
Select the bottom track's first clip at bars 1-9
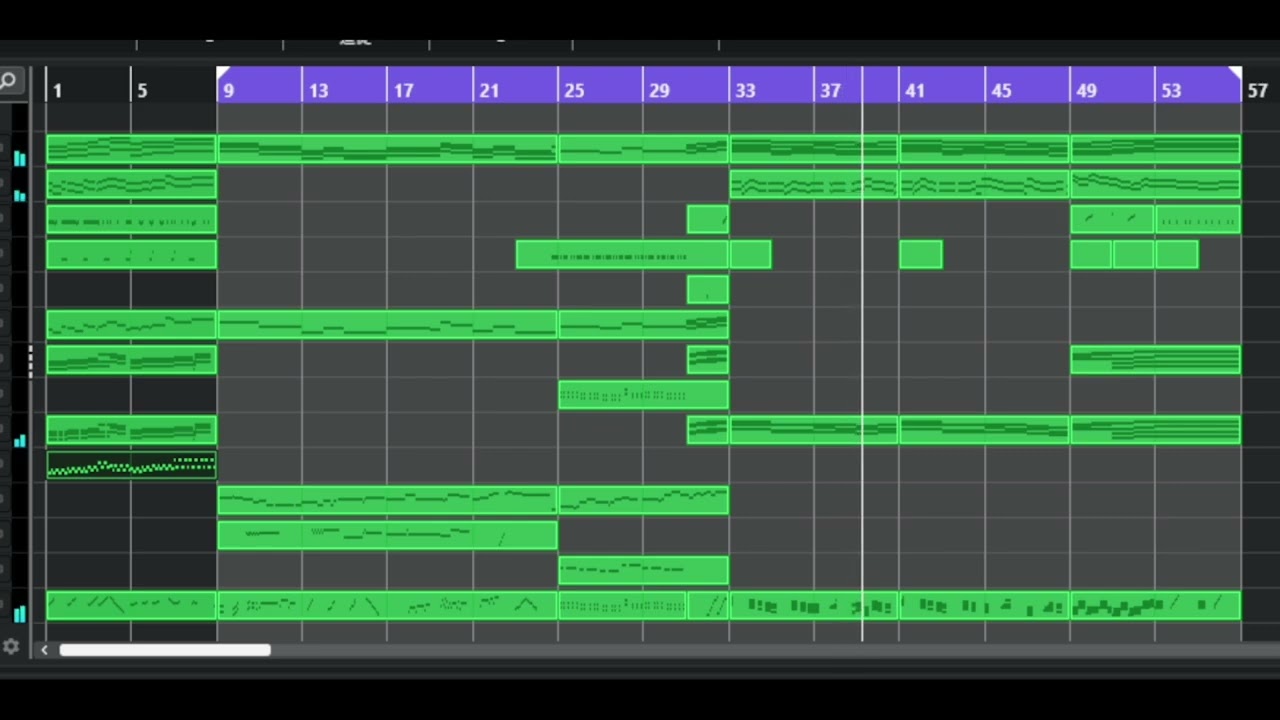[131, 606]
